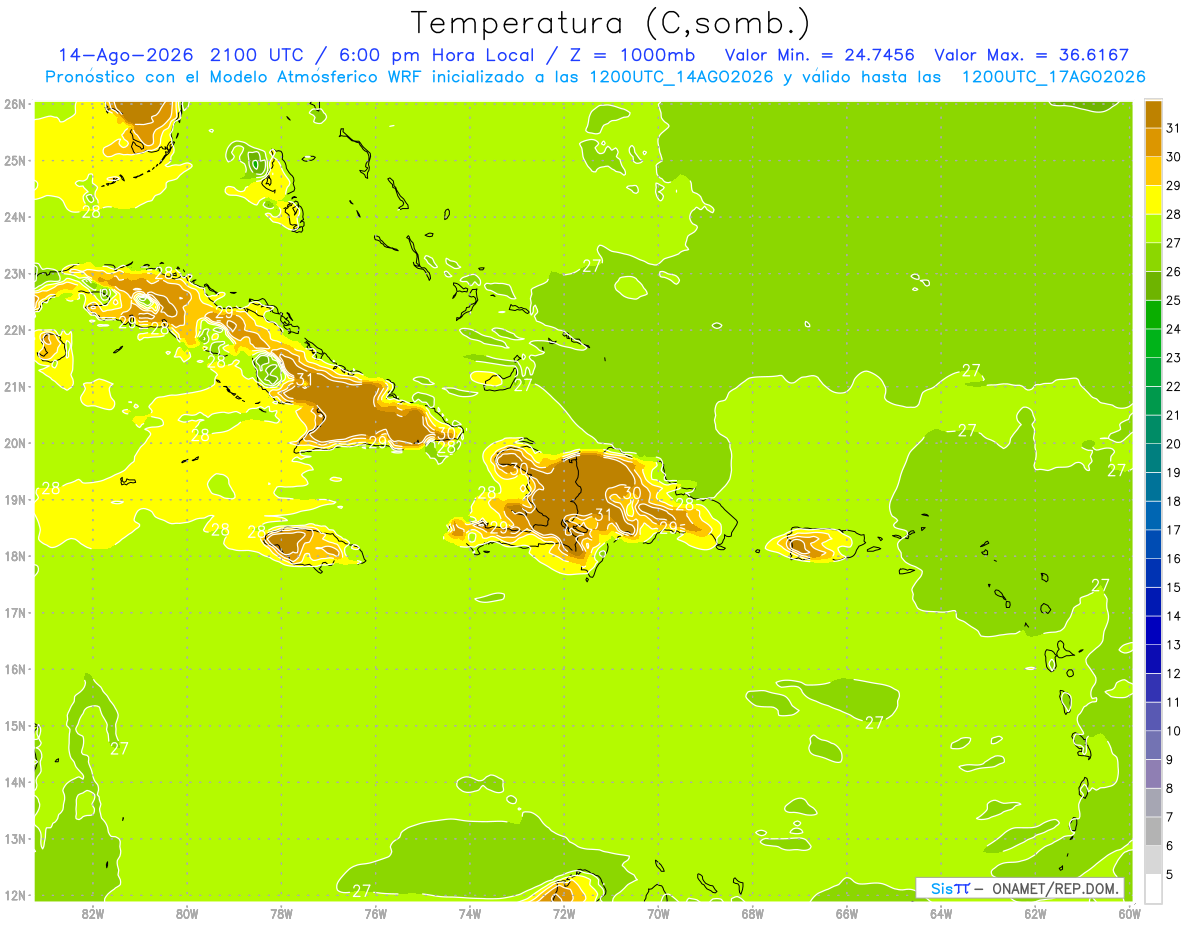Click the "12N" latitude axis label
Screen dimensions: 1200x927
(x=16, y=895)
